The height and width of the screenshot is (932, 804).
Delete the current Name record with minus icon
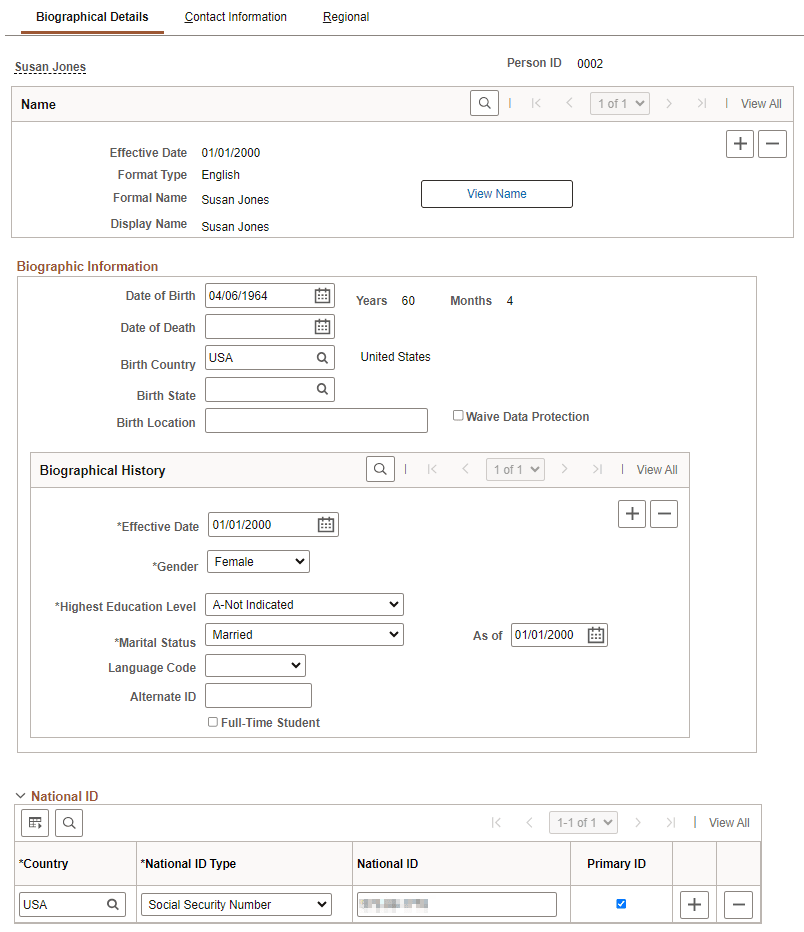[x=772, y=143]
